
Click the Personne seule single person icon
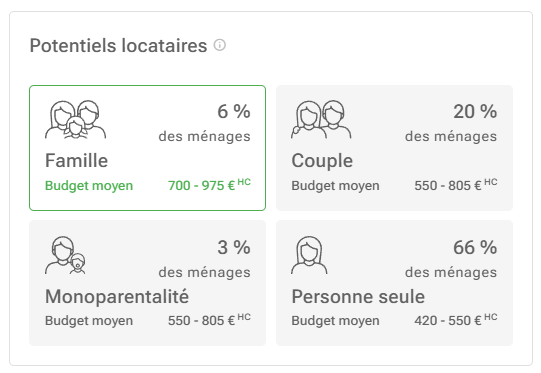coord(309,255)
